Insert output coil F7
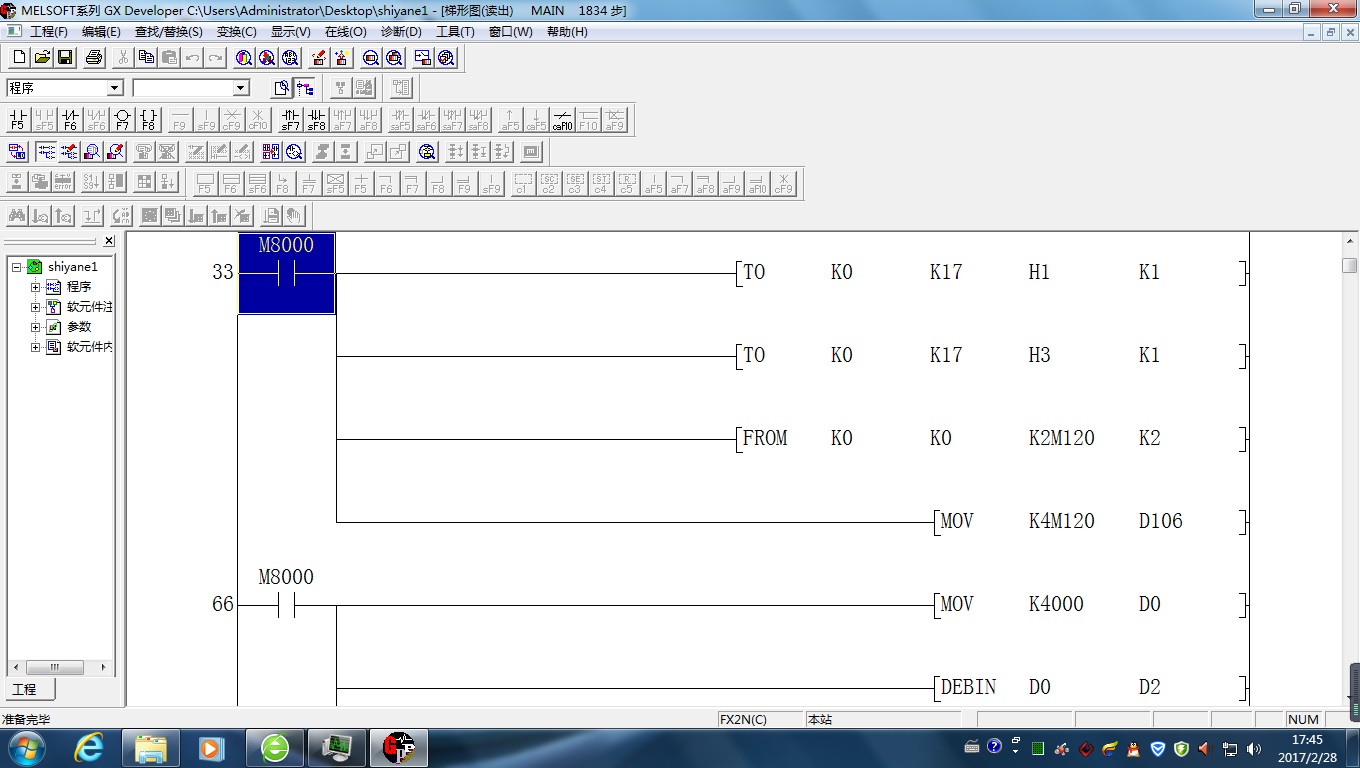Image resolution: width=1360 pixels, height=768 pixels. pyautogui.click(x=122, y=120)
